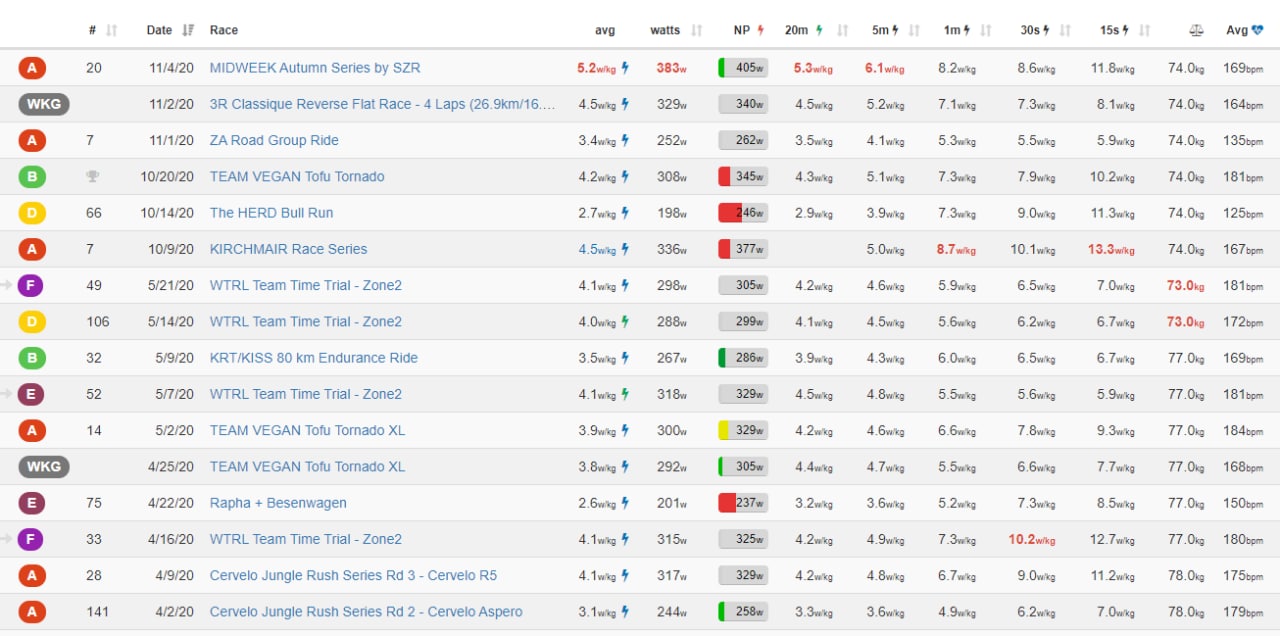Click the 184bpm heart rate value
The image size is (1280, 636).
[x=1243, y=431]
